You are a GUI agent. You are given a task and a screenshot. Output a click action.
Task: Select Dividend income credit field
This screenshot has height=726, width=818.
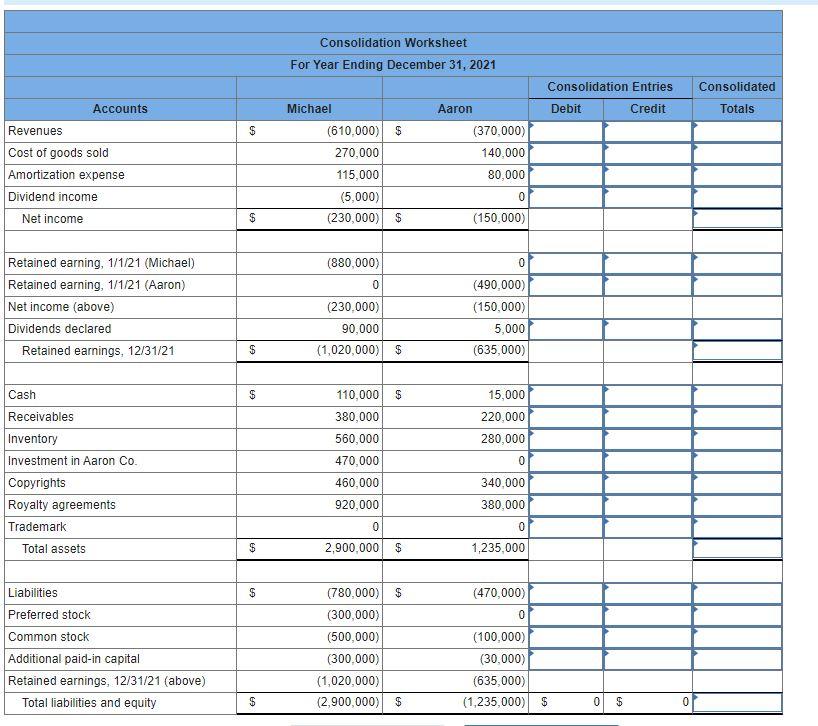648,197
